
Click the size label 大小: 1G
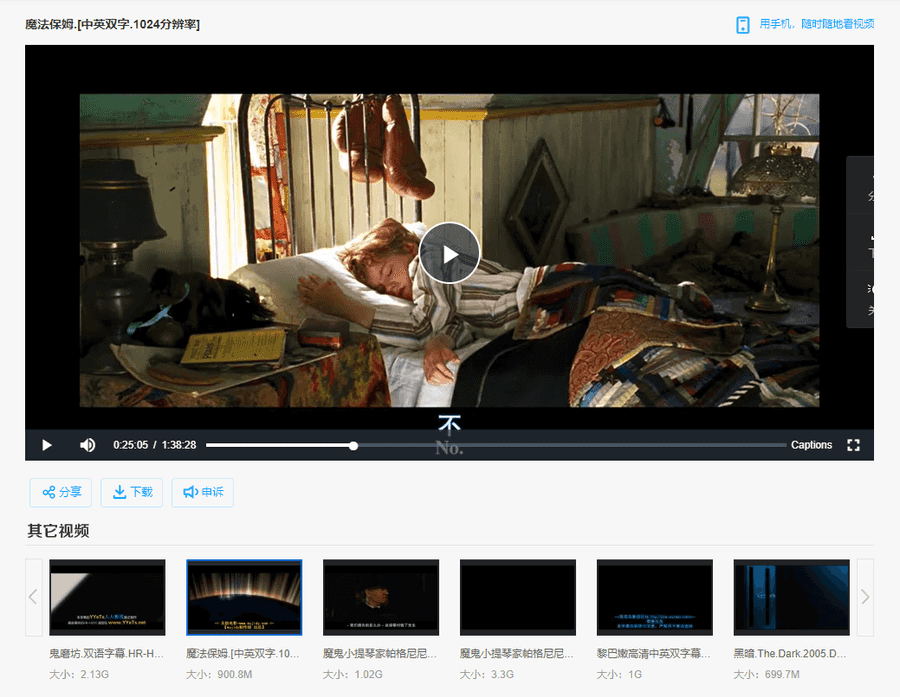[619, 674]
